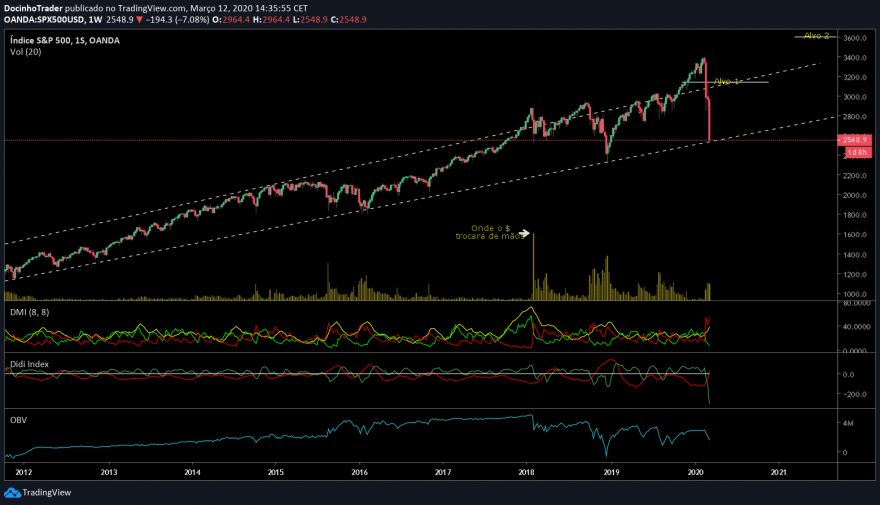Click the 2020 label on time axis
880x505 pixels.
click(696, 472)
